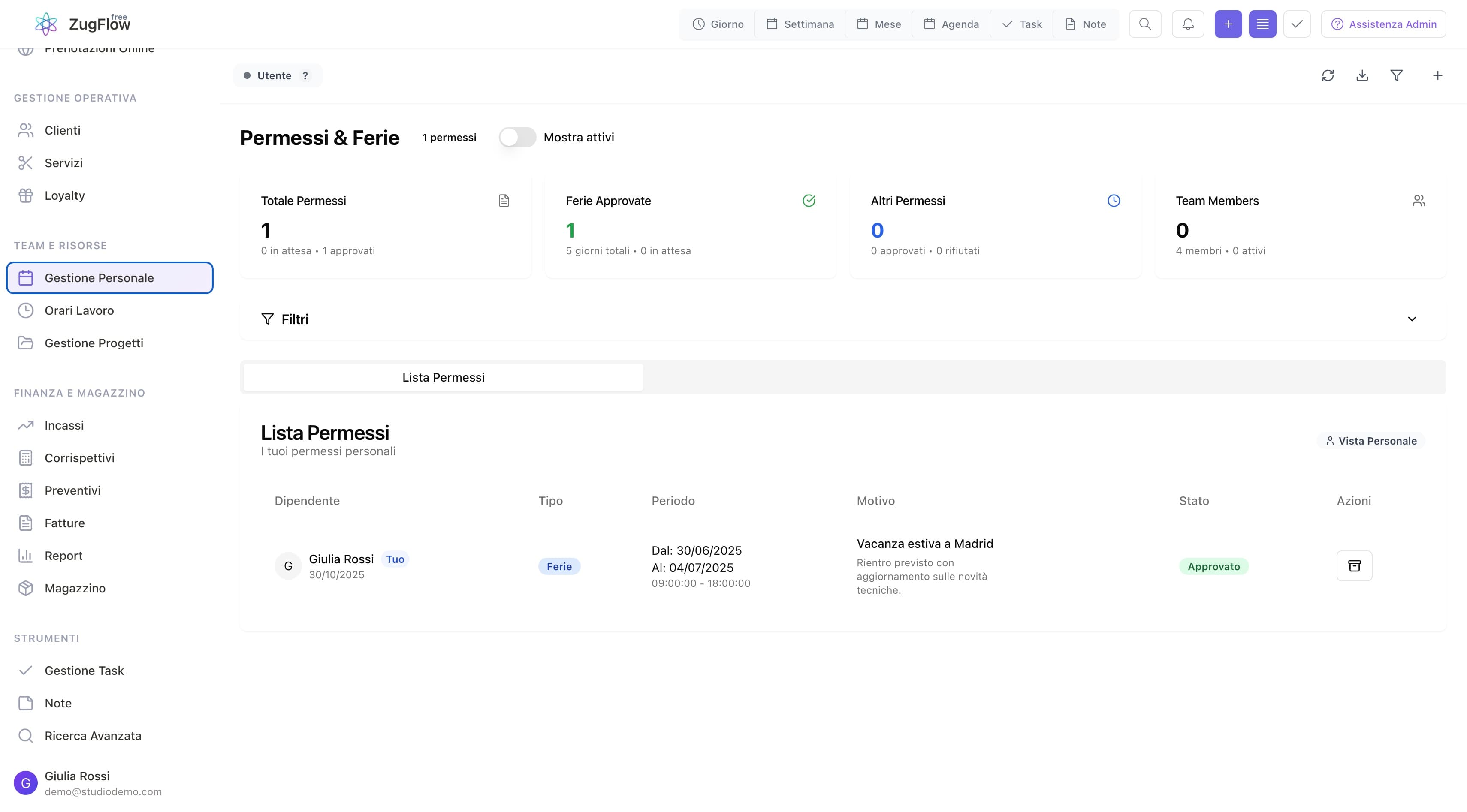Click the checkmark icon button in header
Viewport: 1467px width, 812px height.
coord(1297,24)
